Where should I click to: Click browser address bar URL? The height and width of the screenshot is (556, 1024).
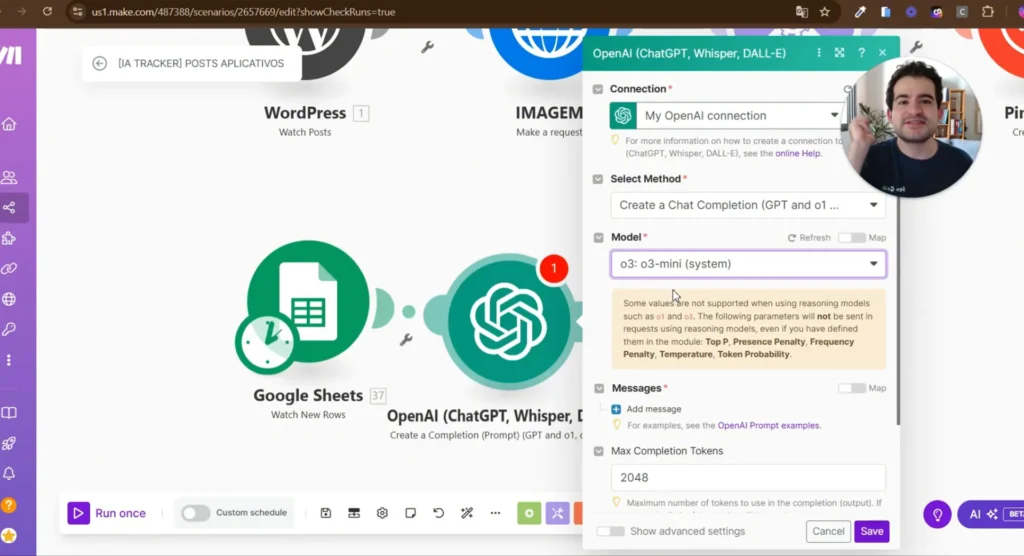243,12
